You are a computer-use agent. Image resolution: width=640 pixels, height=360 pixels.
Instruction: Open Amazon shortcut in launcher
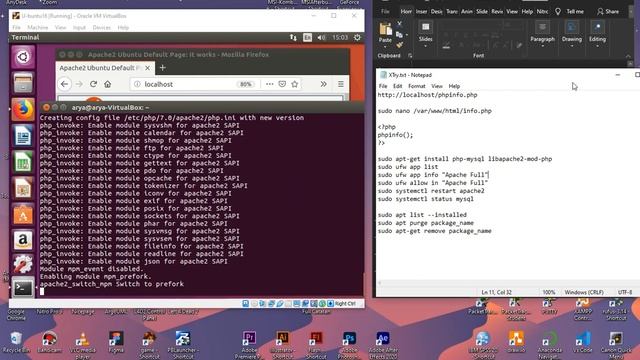[23, 240]
